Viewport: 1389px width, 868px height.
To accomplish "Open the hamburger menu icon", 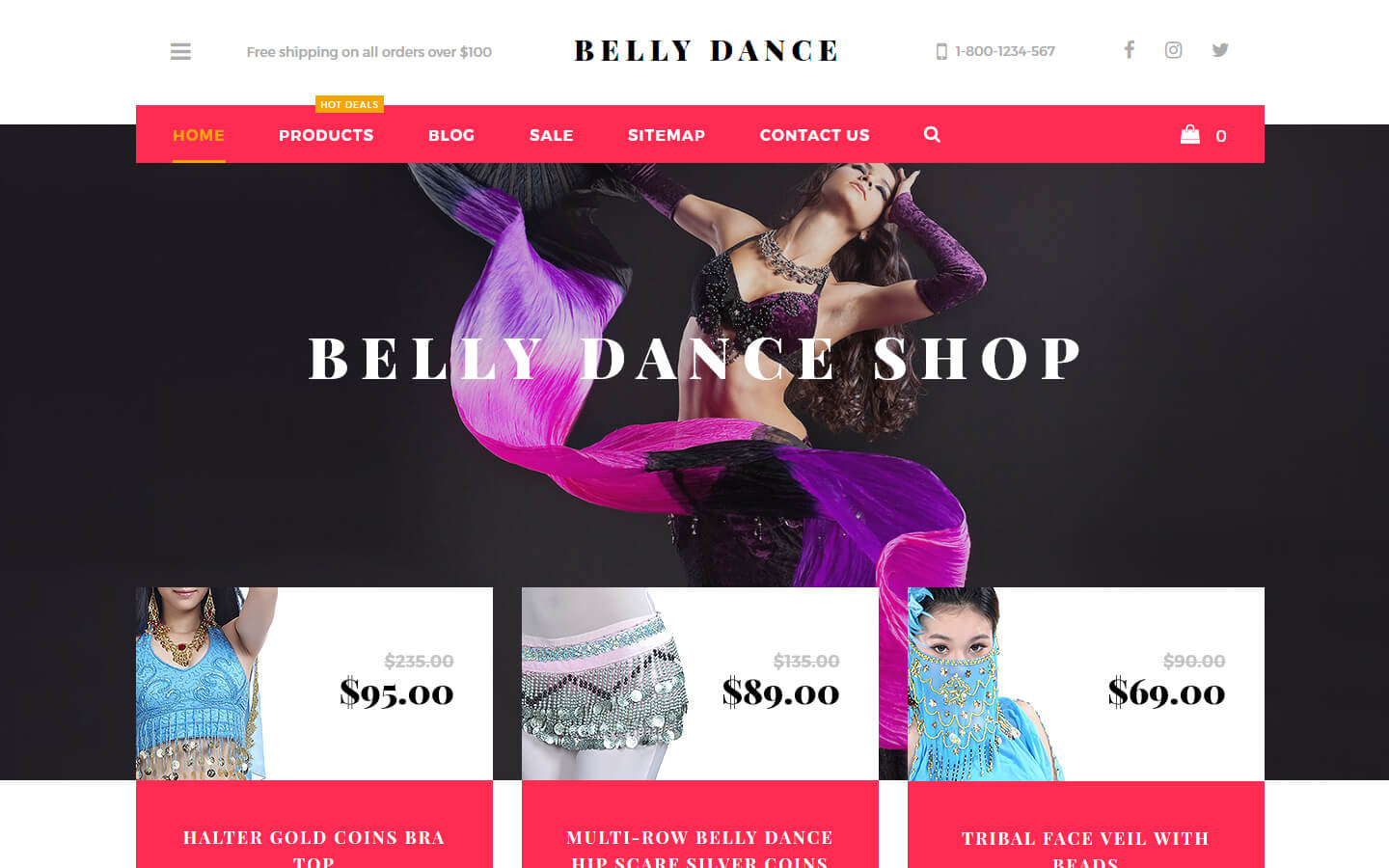I will [x=180, y=51].
